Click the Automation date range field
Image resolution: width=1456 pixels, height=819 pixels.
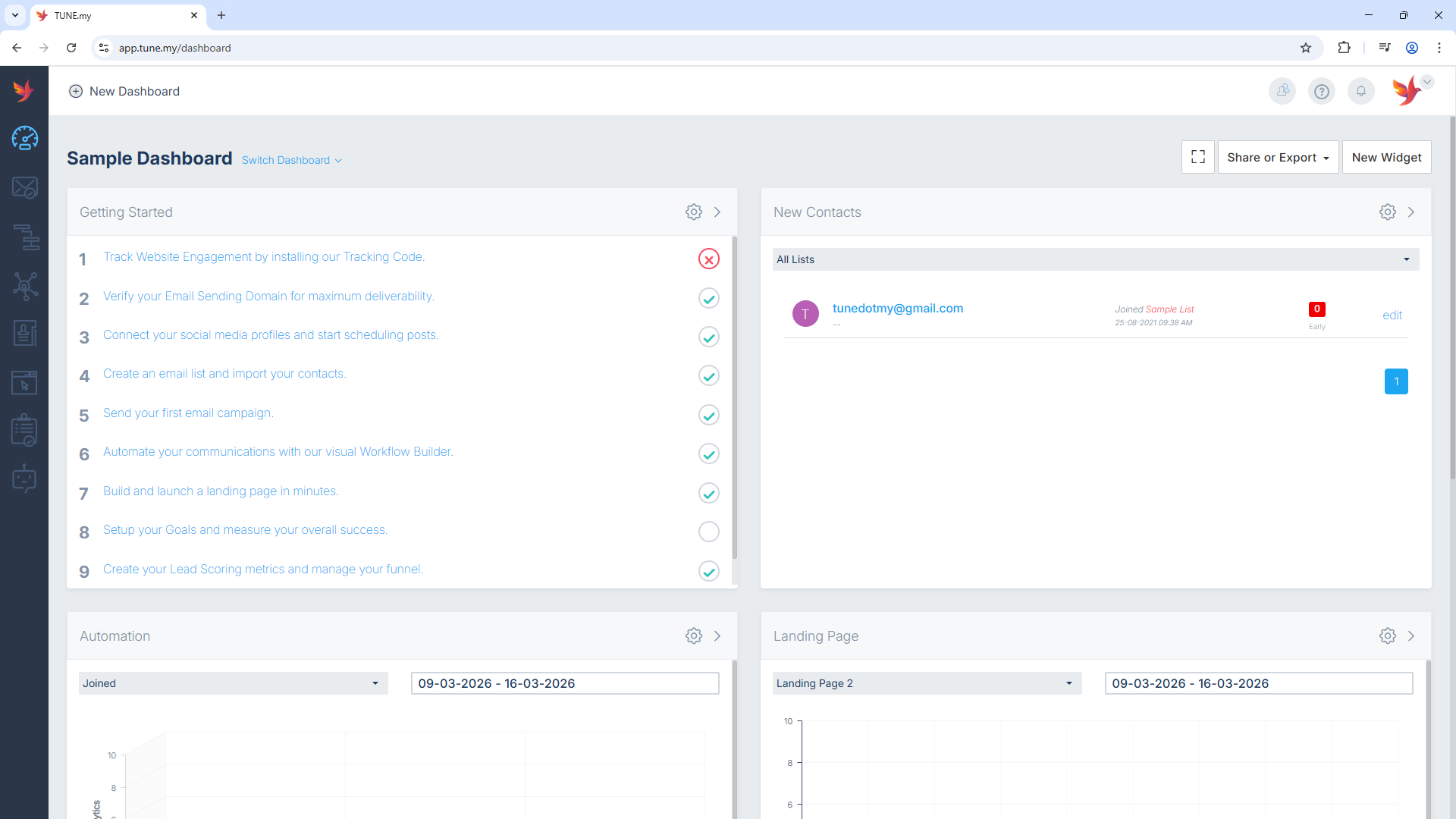tap(565, 683)
